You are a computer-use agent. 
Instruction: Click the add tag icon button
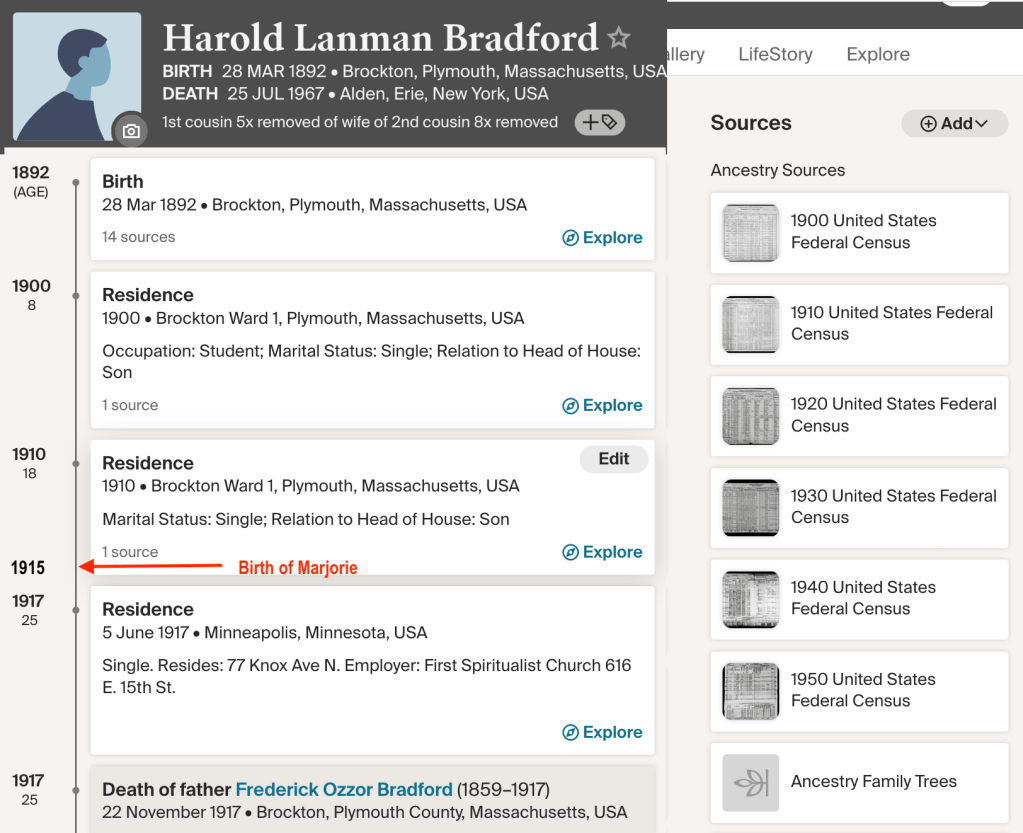tap(600, 122)
